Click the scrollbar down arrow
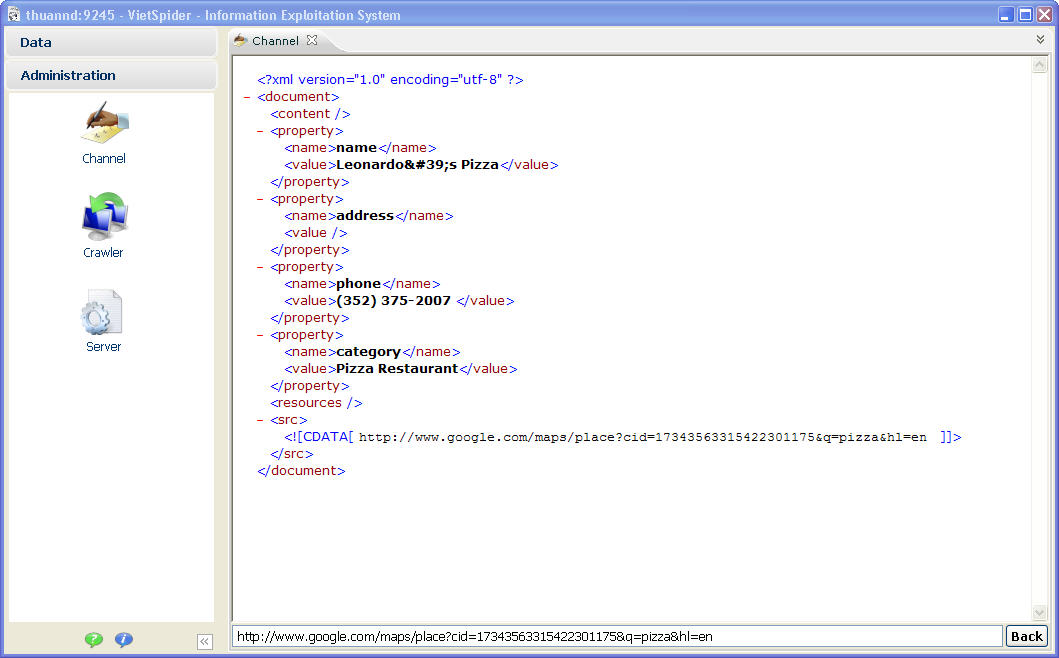The height and width of the screenshot is (658, 1059). (1039, 613)
